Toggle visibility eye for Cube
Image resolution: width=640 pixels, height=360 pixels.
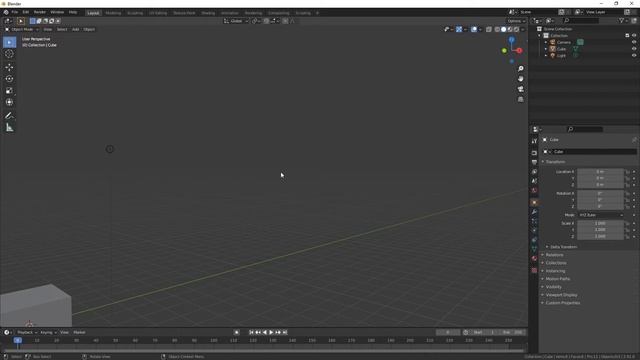click(x=634, y=49)
